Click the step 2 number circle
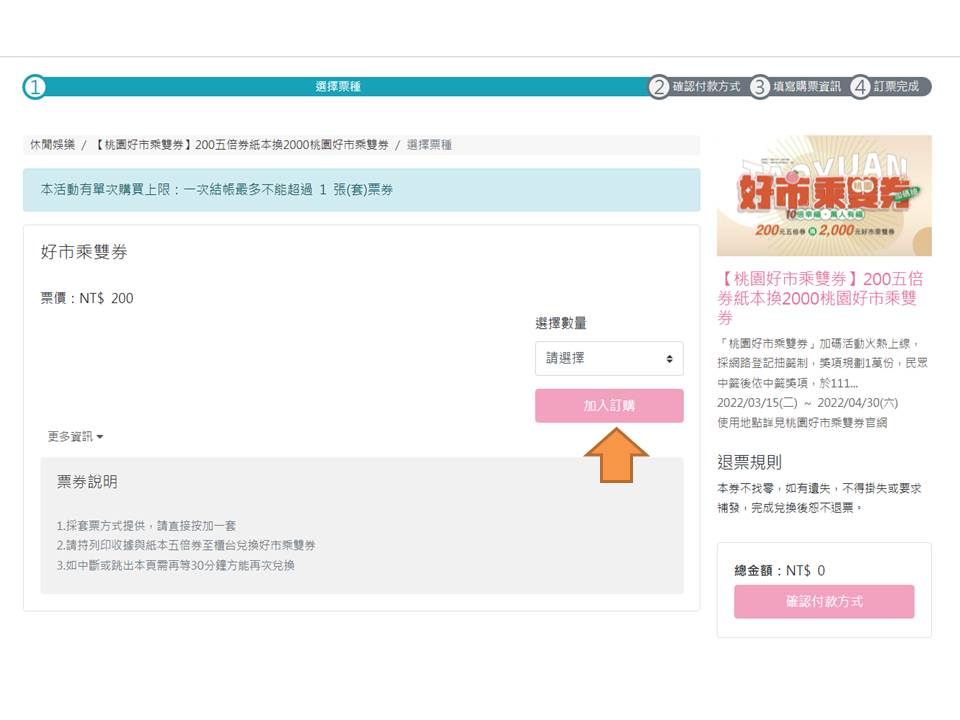 coord(658,87)
